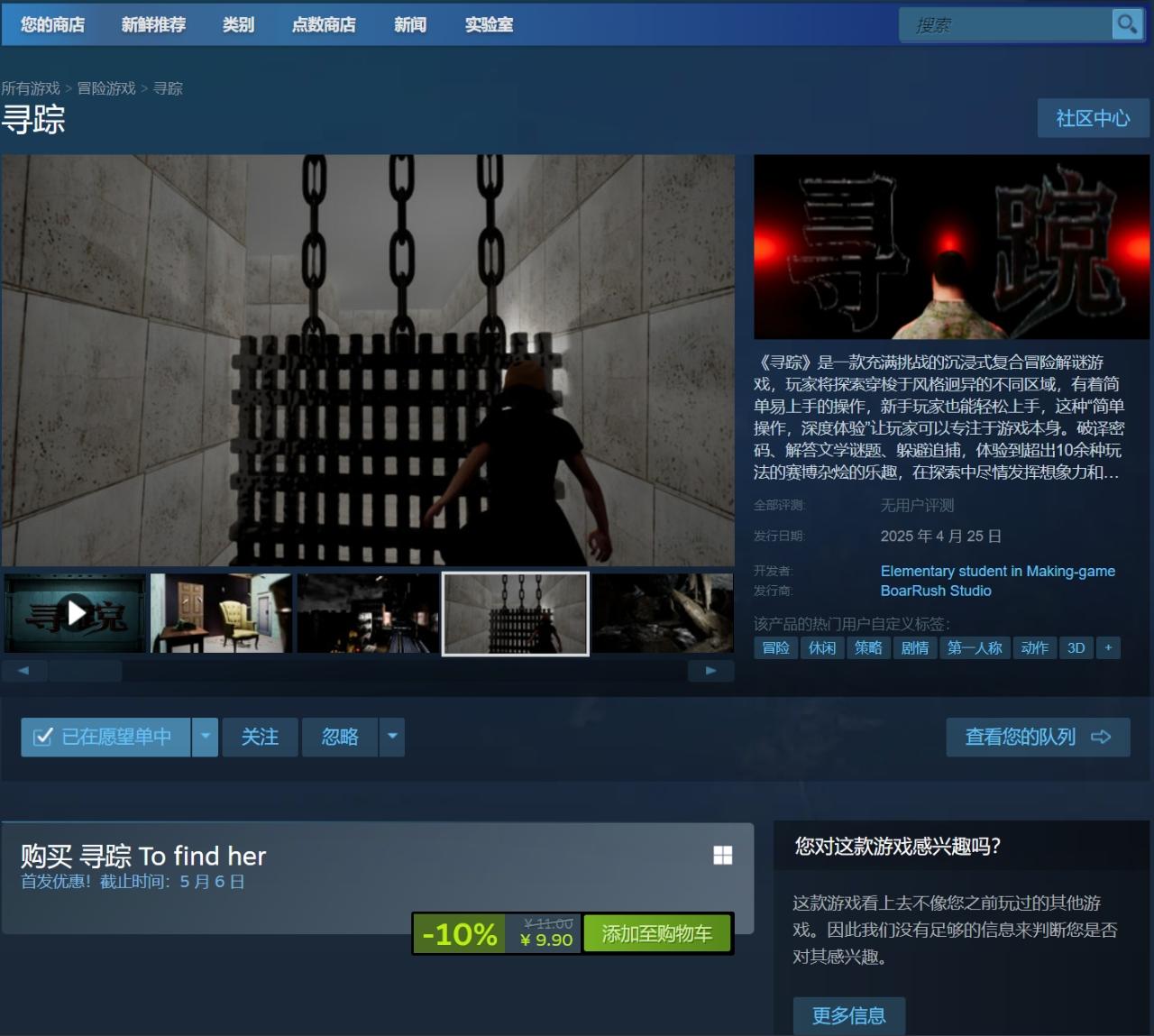Open 寻踪 breadcrumb link
1154x1036 pixels.
click(x=168, y=88)
